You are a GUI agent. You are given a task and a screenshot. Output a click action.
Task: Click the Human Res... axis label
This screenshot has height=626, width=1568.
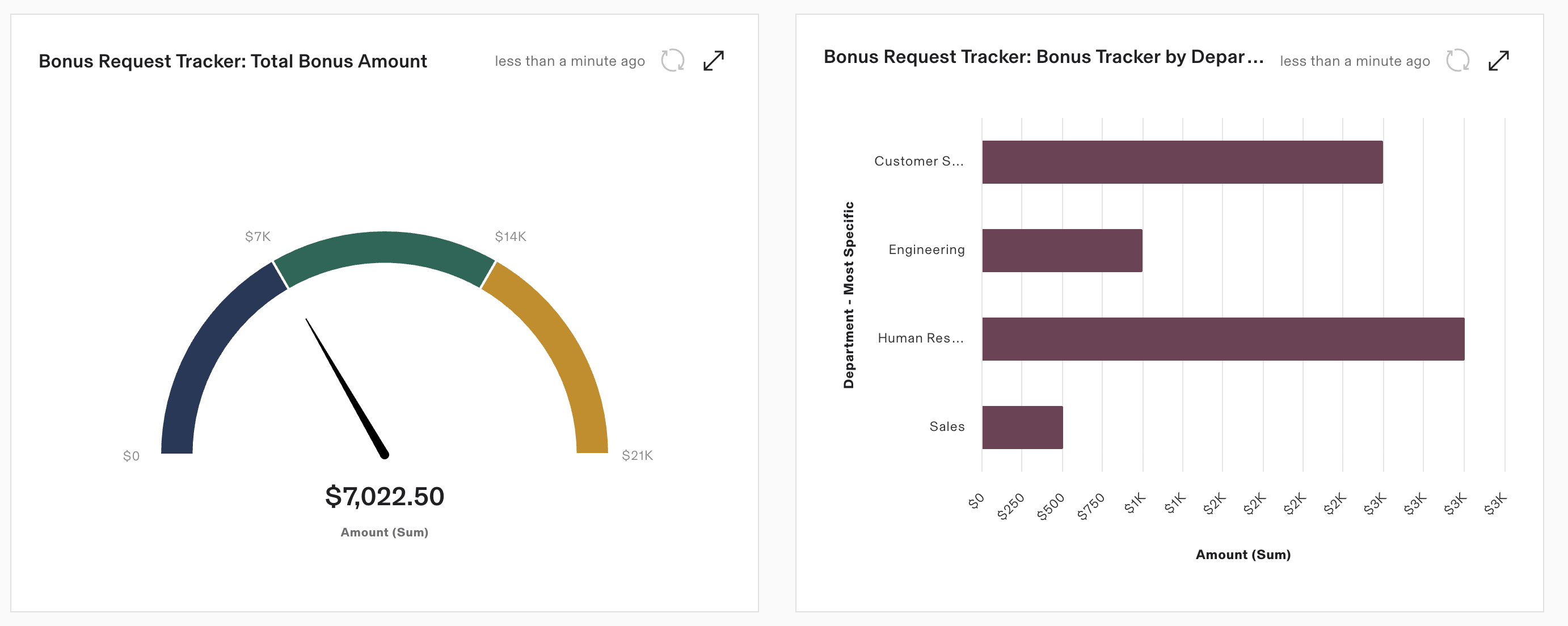(x=920, y=339)
